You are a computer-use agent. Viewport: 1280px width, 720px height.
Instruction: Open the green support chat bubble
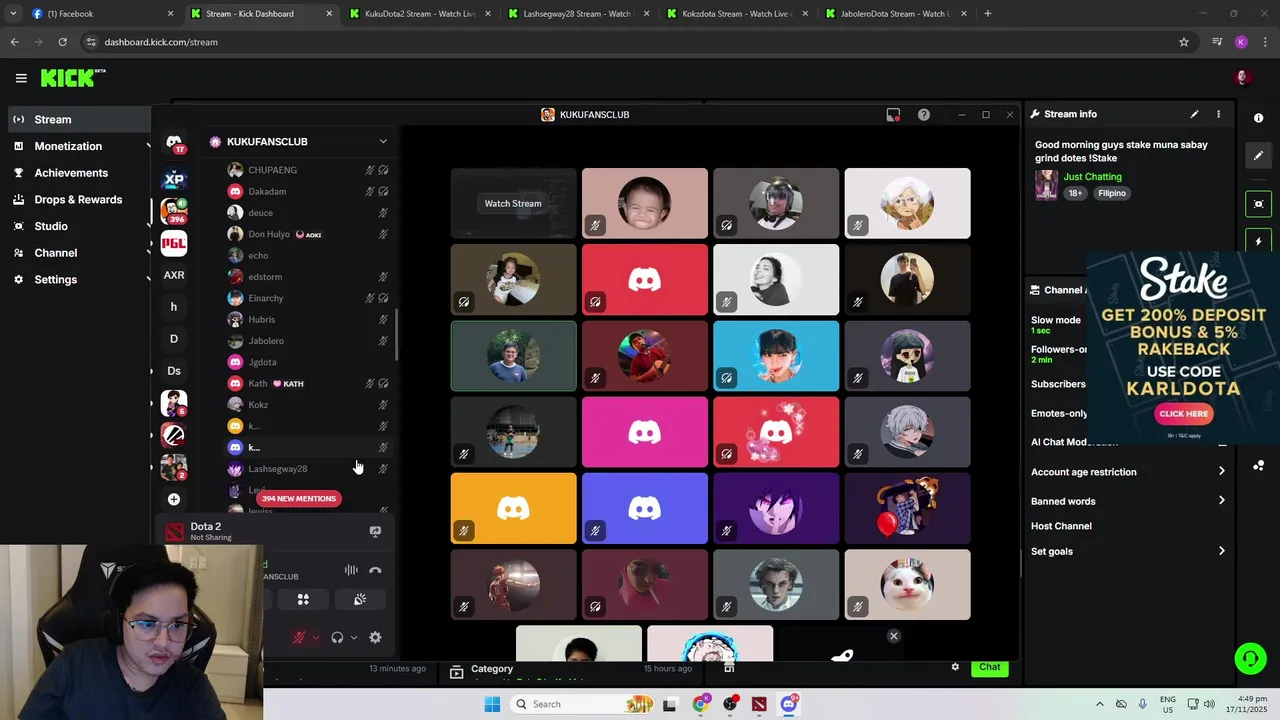coord(1250,658)
